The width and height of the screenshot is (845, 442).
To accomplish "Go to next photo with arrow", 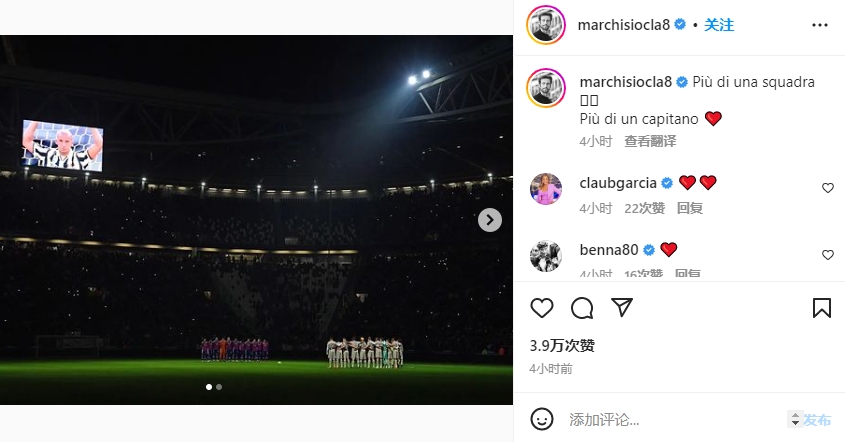I will pyautogui.click(x=490, y=220).
